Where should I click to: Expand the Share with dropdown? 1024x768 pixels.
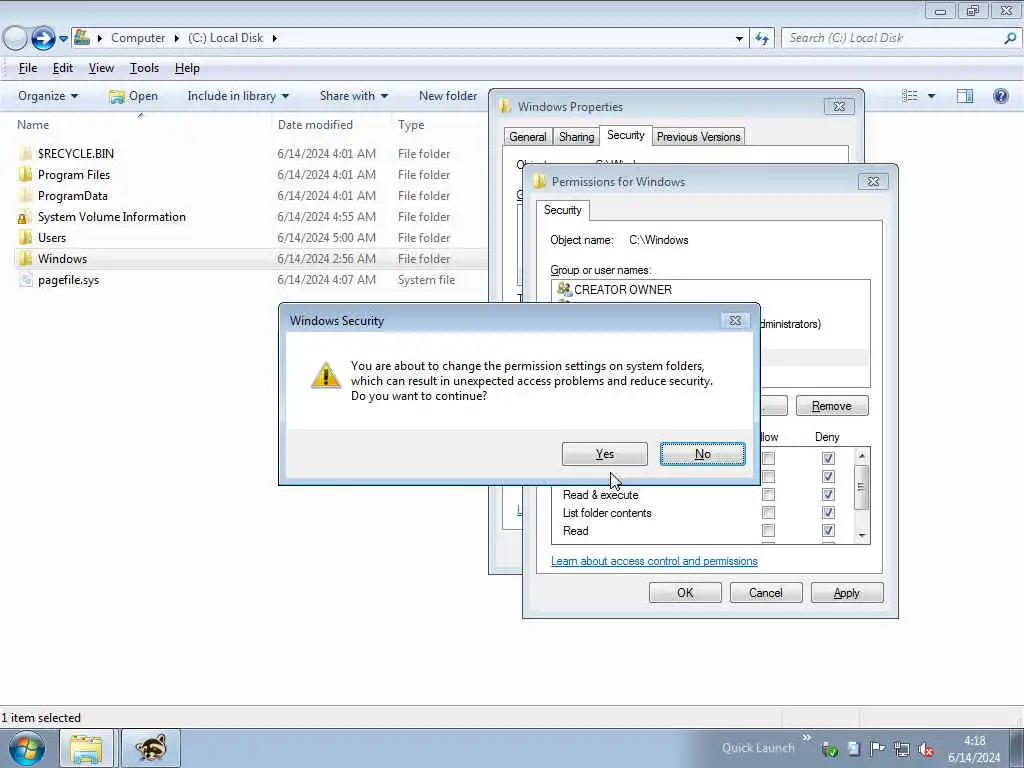(354, 96)
